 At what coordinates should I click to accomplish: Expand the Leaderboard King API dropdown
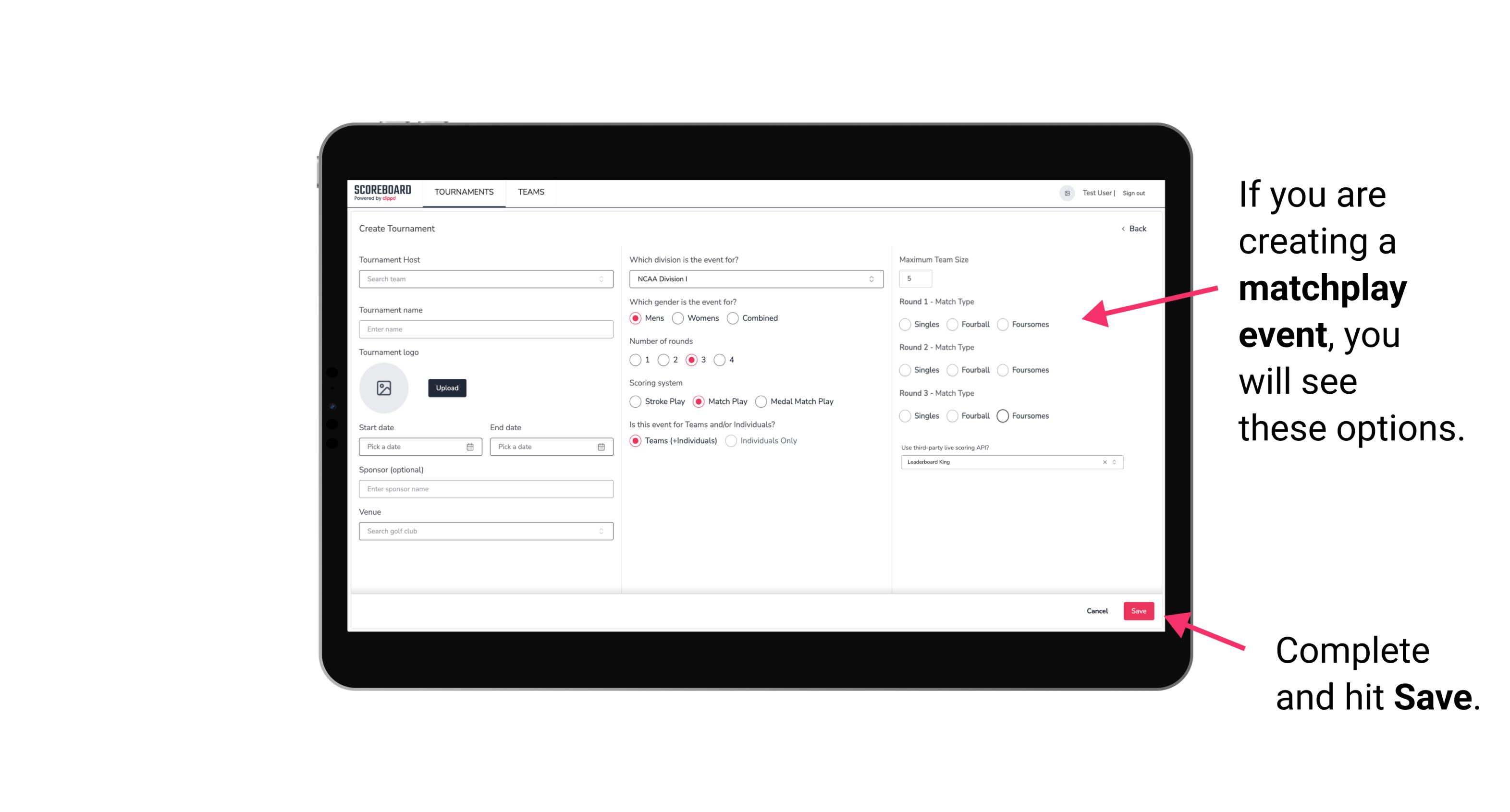pos(1113,461)
